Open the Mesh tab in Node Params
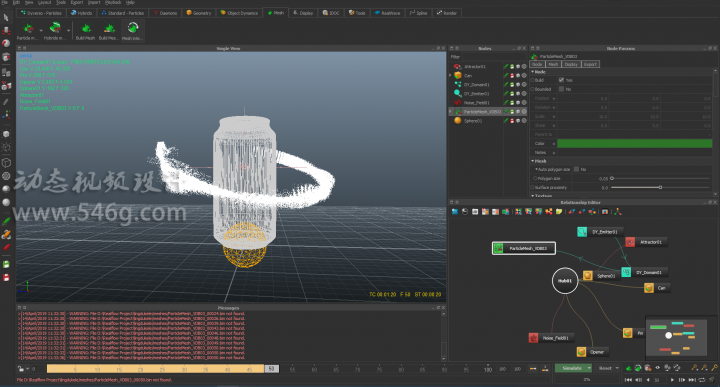 click(553, 64)
